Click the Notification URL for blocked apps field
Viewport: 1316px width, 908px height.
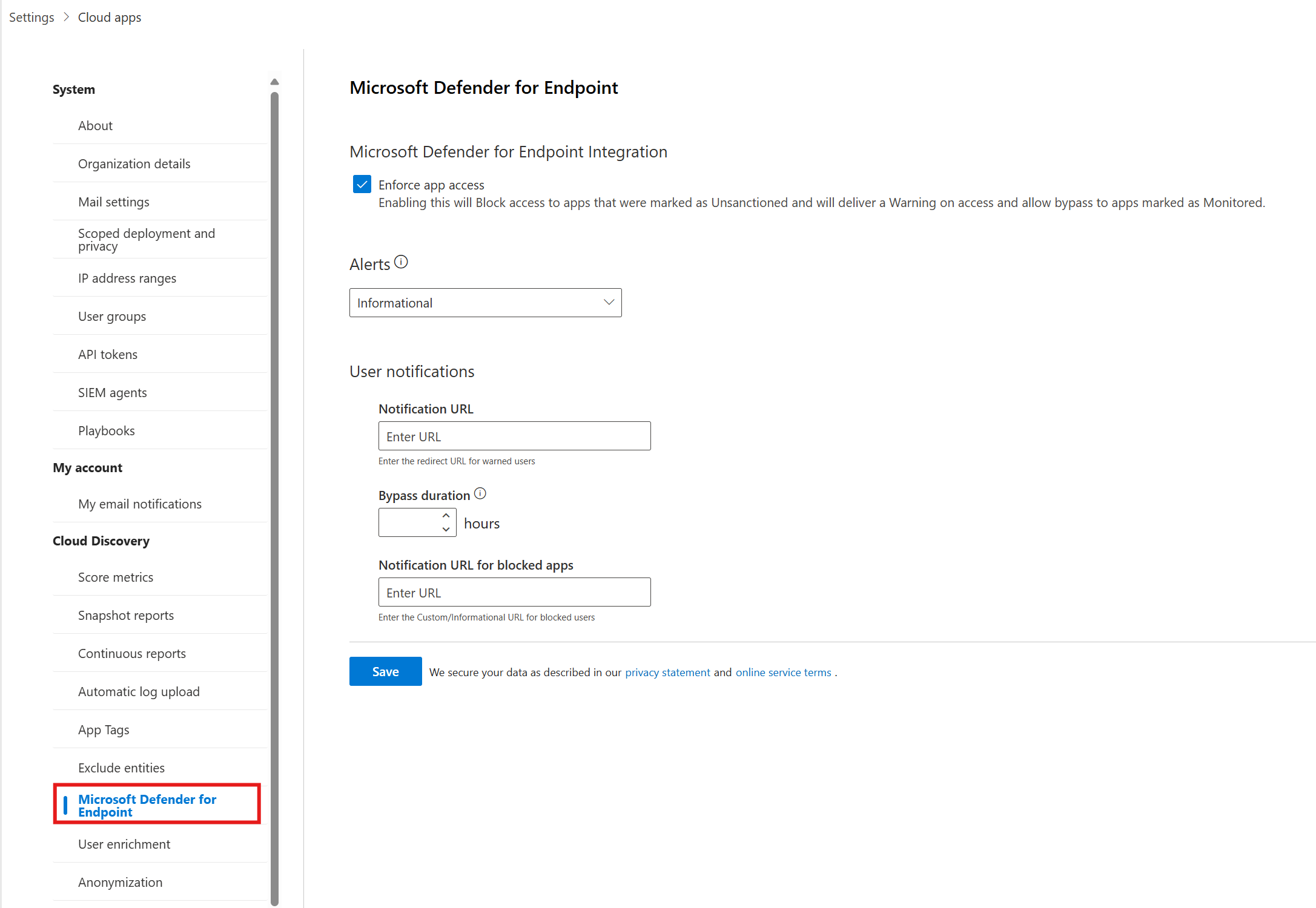point(514,592)
